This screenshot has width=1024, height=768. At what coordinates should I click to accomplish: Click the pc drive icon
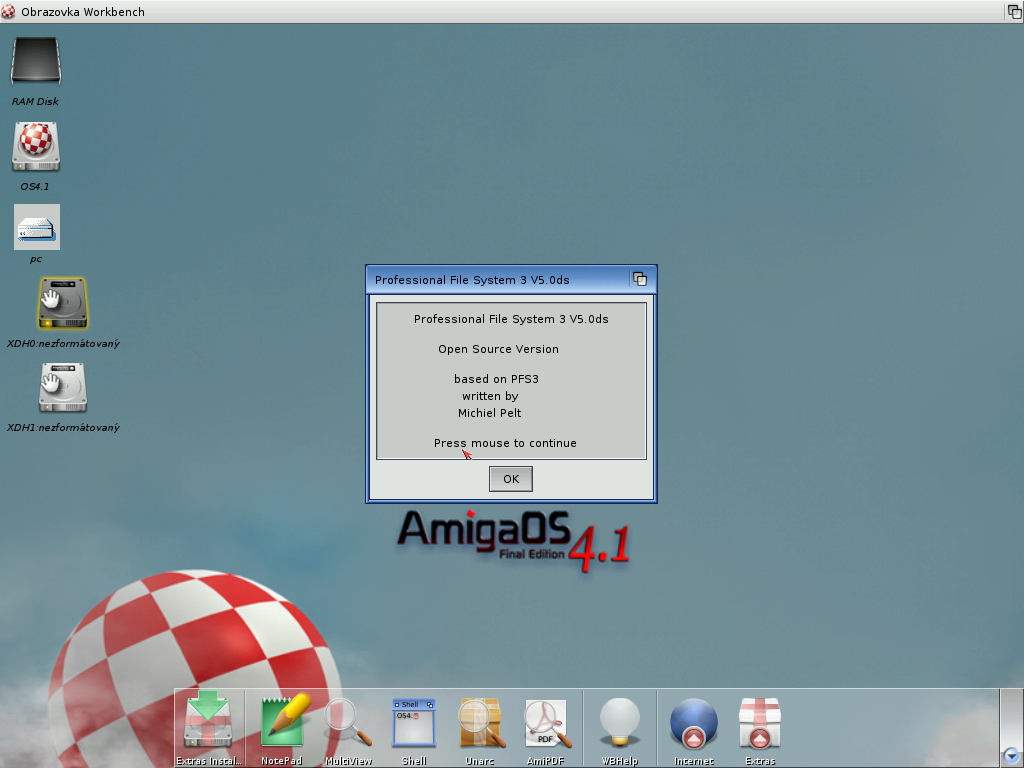point(36,227)
